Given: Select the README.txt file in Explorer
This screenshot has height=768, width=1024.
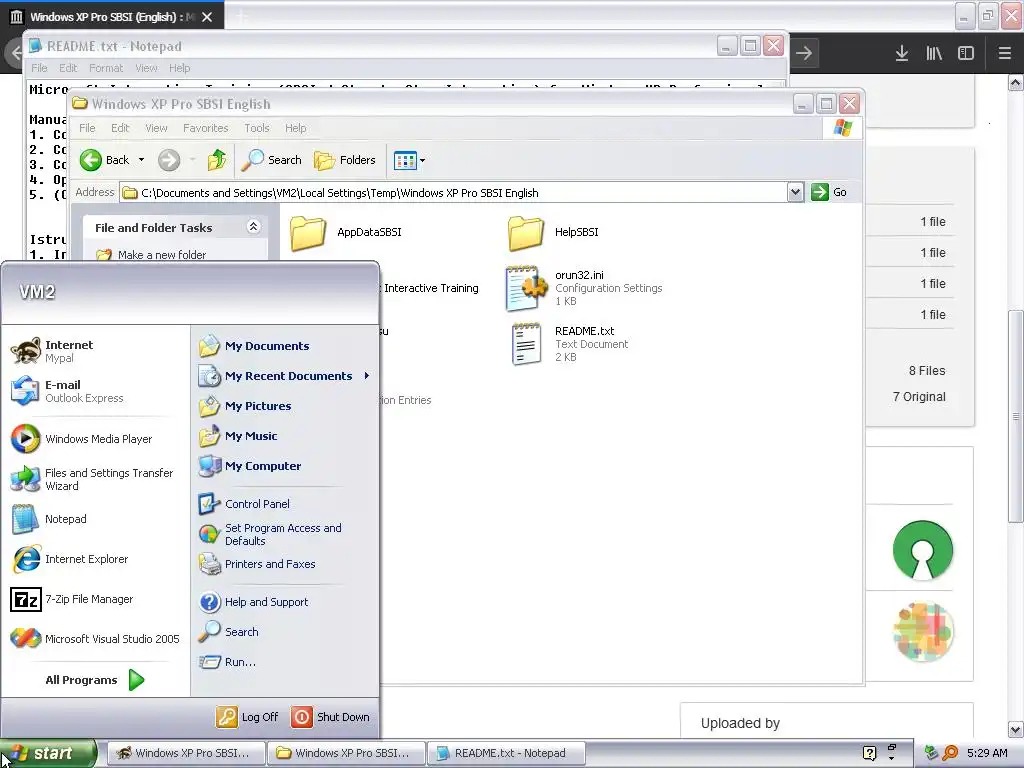Looking at the screenshot, I should pos(568,344).
